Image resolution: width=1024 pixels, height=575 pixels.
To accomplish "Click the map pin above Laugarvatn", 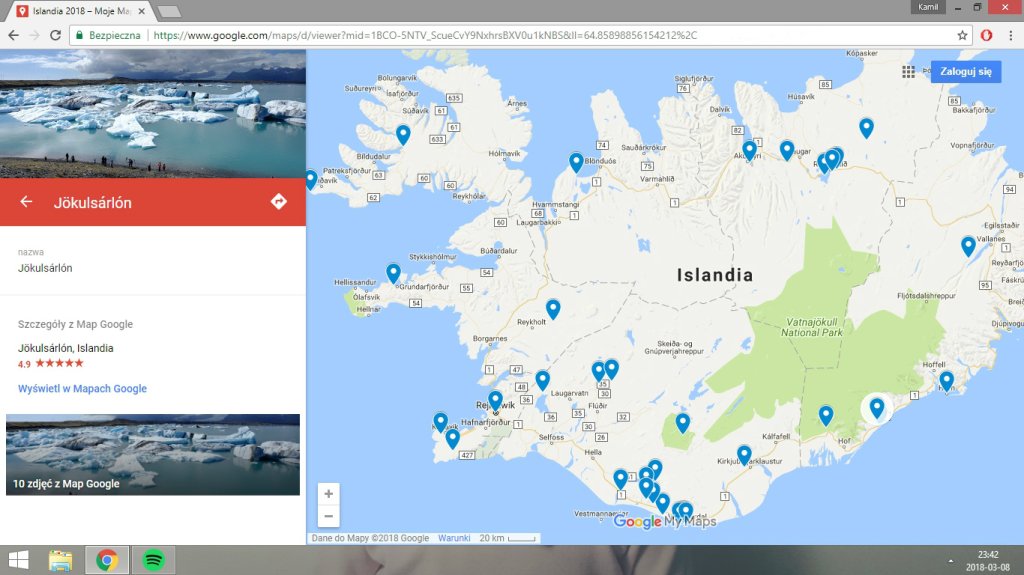I will point(543,380).
